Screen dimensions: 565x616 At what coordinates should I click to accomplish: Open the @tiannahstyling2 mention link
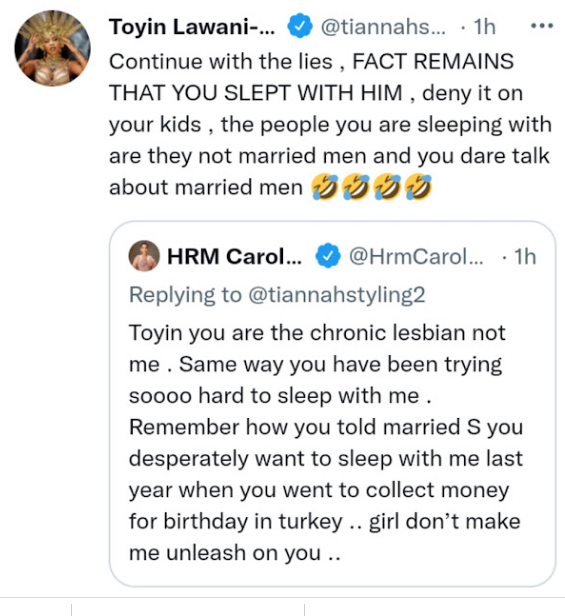pos(337,295)
